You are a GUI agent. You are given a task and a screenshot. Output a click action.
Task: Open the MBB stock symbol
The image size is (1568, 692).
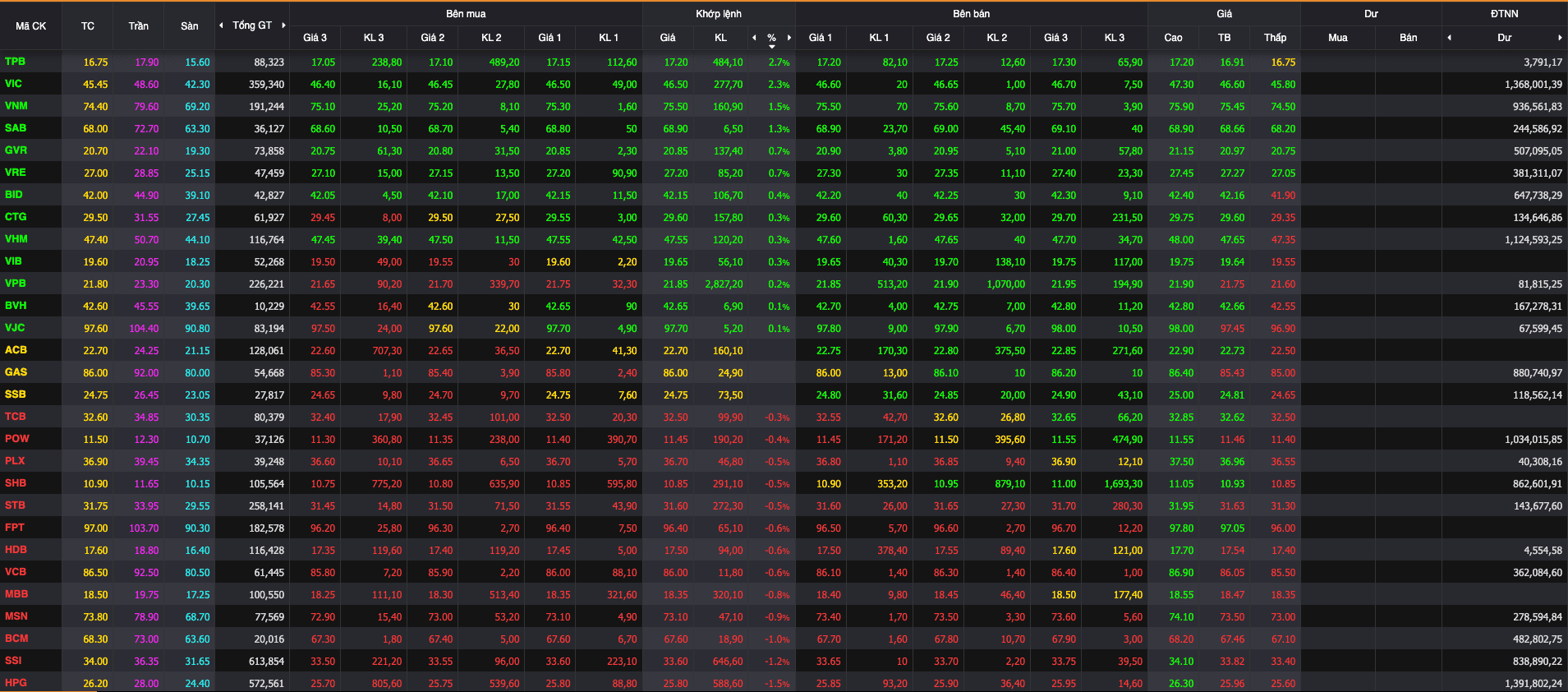click(16, 594)
